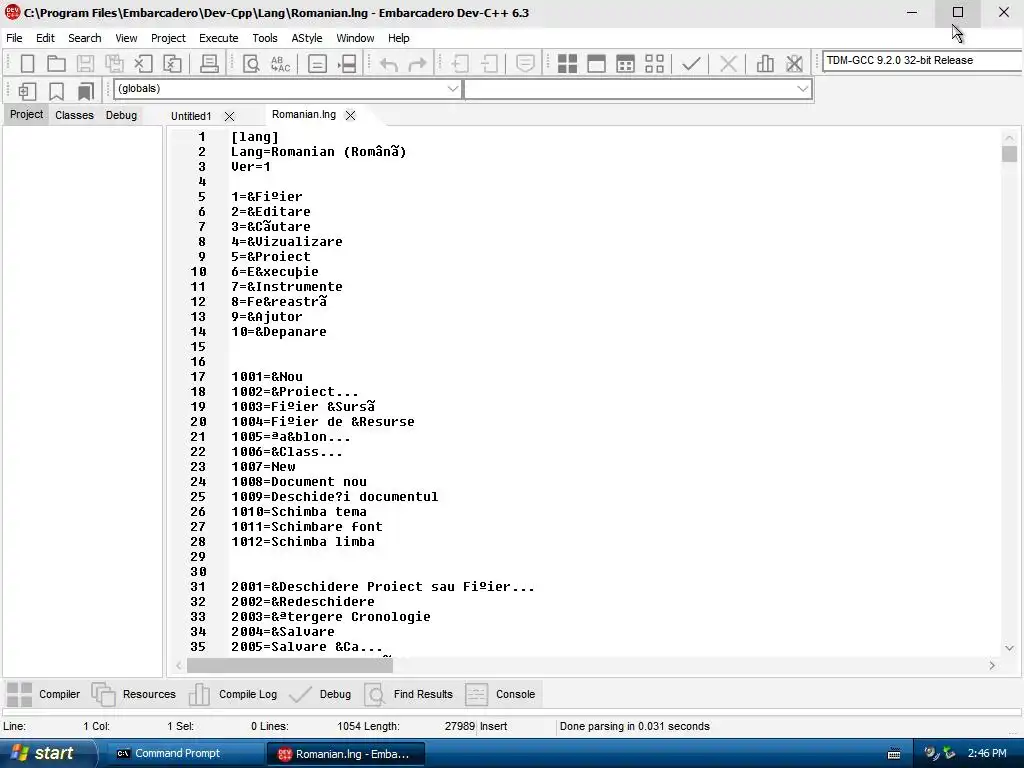Click the Print toolbar icon
The width and height of the screenshot is (1024, 768).
point(209,63)
